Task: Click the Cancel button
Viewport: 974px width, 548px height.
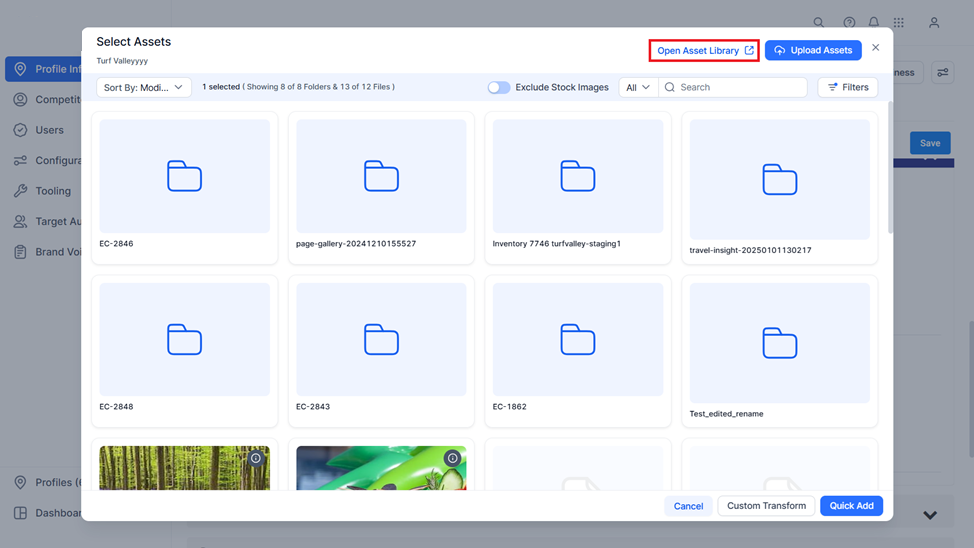Action: click(x=688, y=506)
